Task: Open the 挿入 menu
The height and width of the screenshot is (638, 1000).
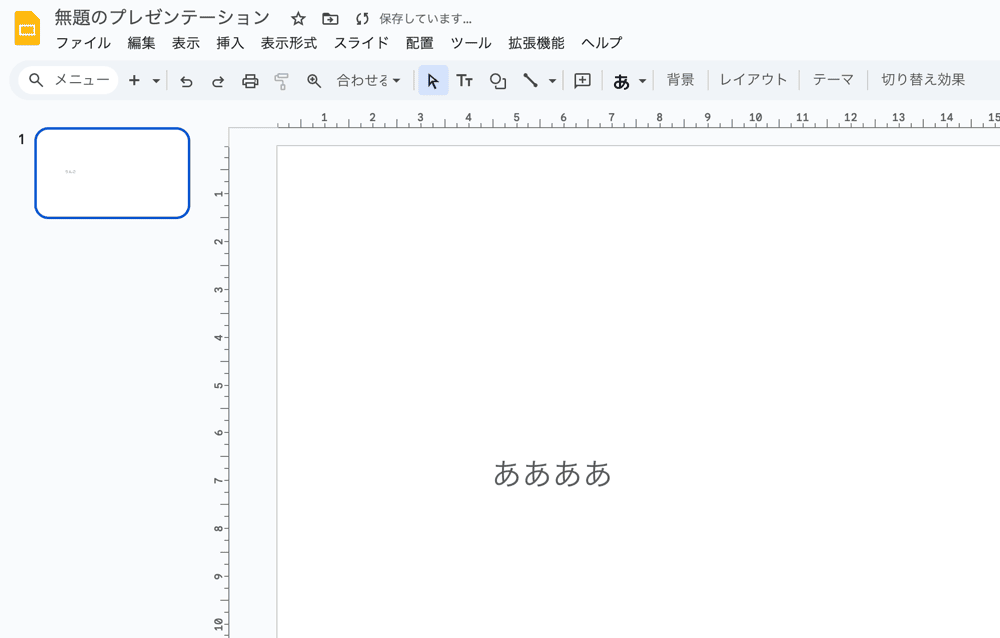Action: [230, 43]
